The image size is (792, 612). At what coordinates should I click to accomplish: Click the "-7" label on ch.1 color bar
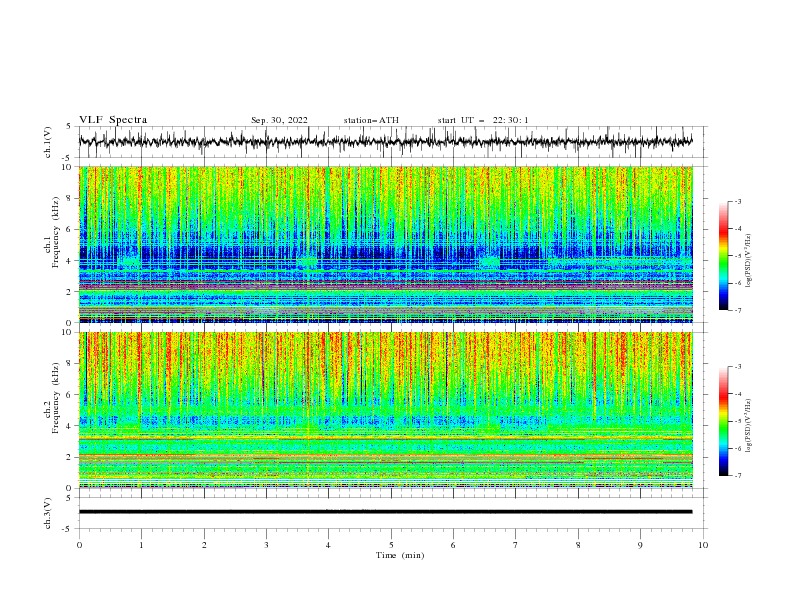point(737,310)
